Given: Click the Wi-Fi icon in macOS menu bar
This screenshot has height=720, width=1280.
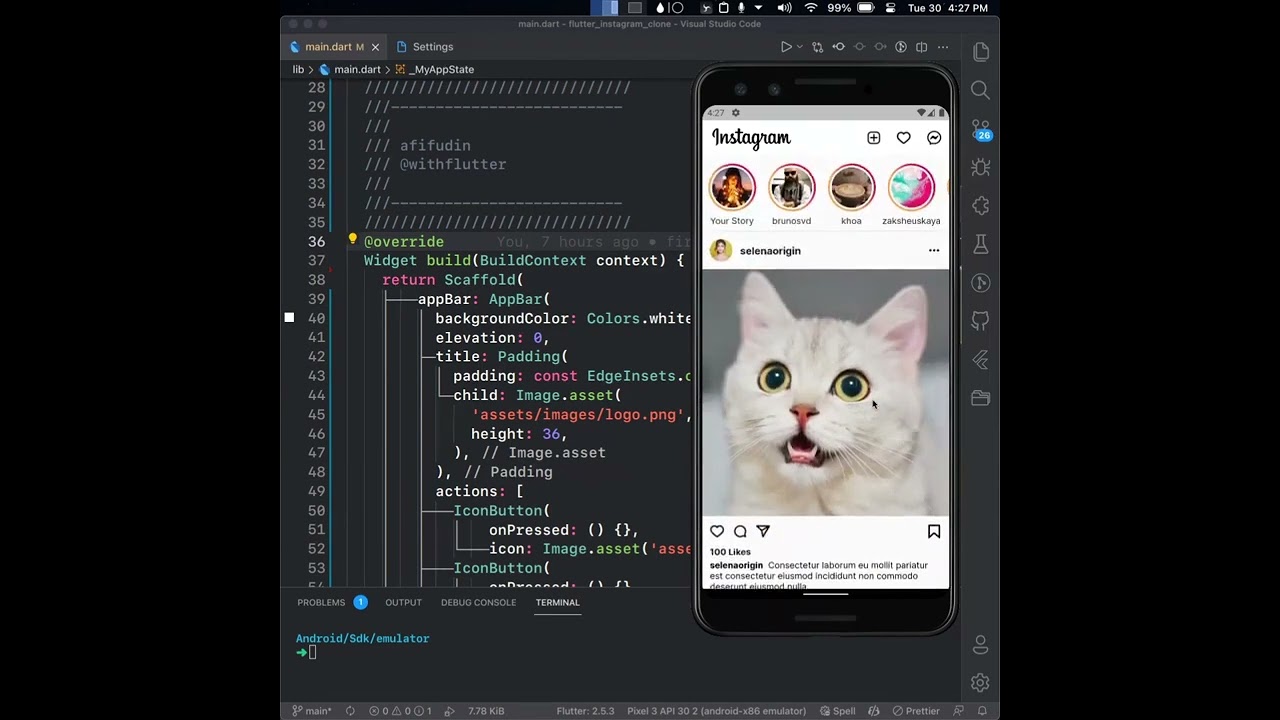Looking at the screenshot, I should [811, 8].
